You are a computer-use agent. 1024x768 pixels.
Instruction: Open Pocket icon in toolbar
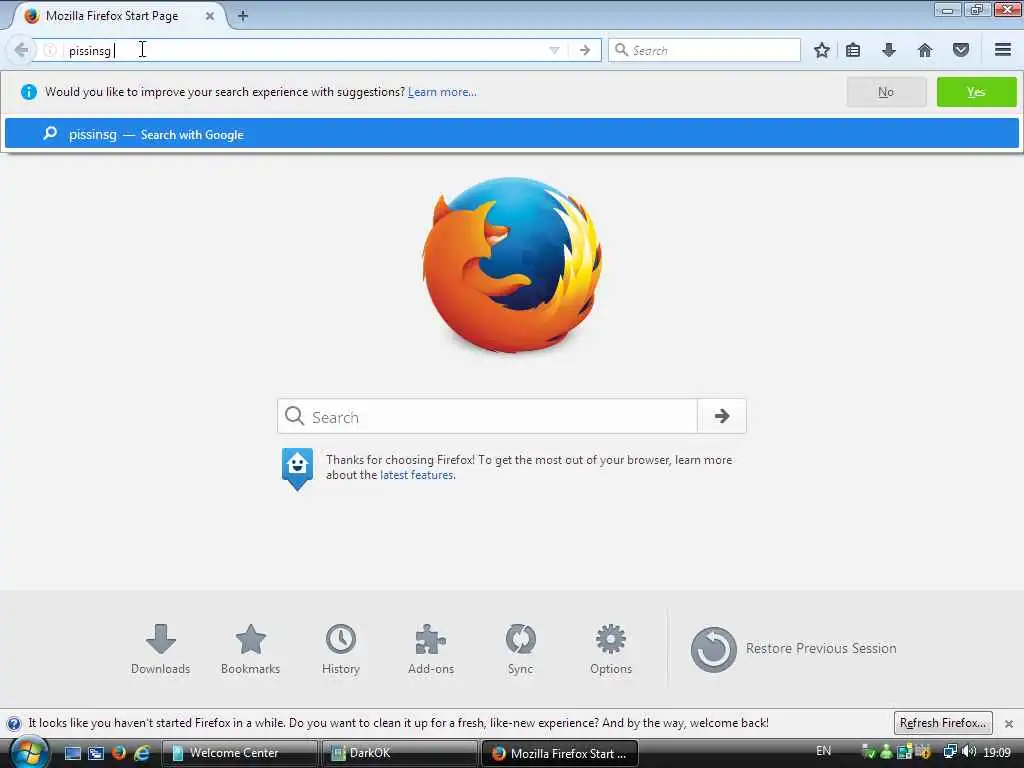[x=961, y=50]
